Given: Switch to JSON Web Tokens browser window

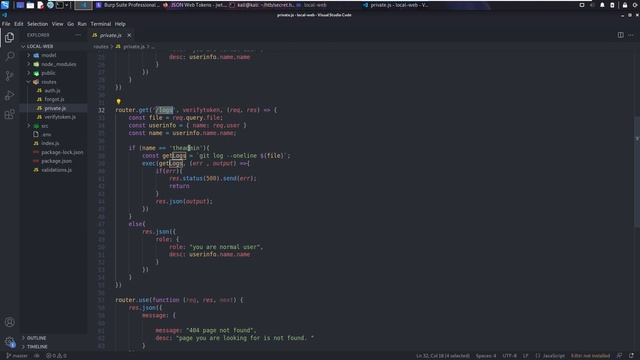Looking at the screenshot, I should coord(194,5).
